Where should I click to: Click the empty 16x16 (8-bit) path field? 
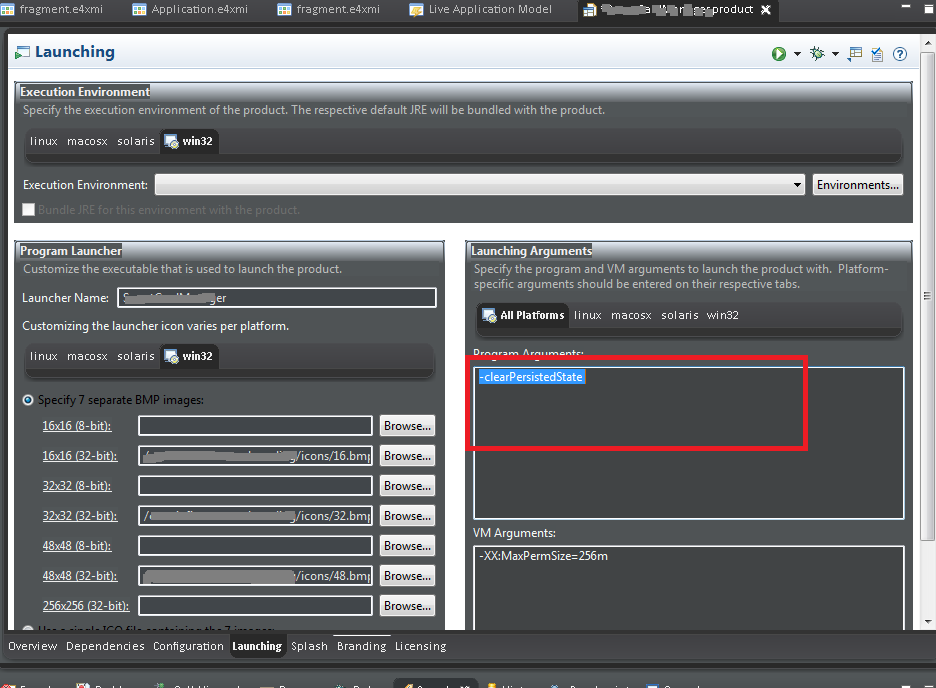pyautogui.click(x=255, y=426)
